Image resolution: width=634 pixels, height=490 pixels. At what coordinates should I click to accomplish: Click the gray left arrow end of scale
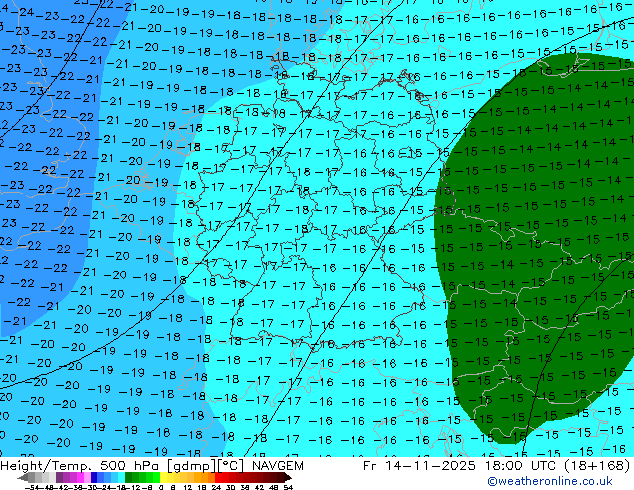pyautogui.click(x=22, y=477)
